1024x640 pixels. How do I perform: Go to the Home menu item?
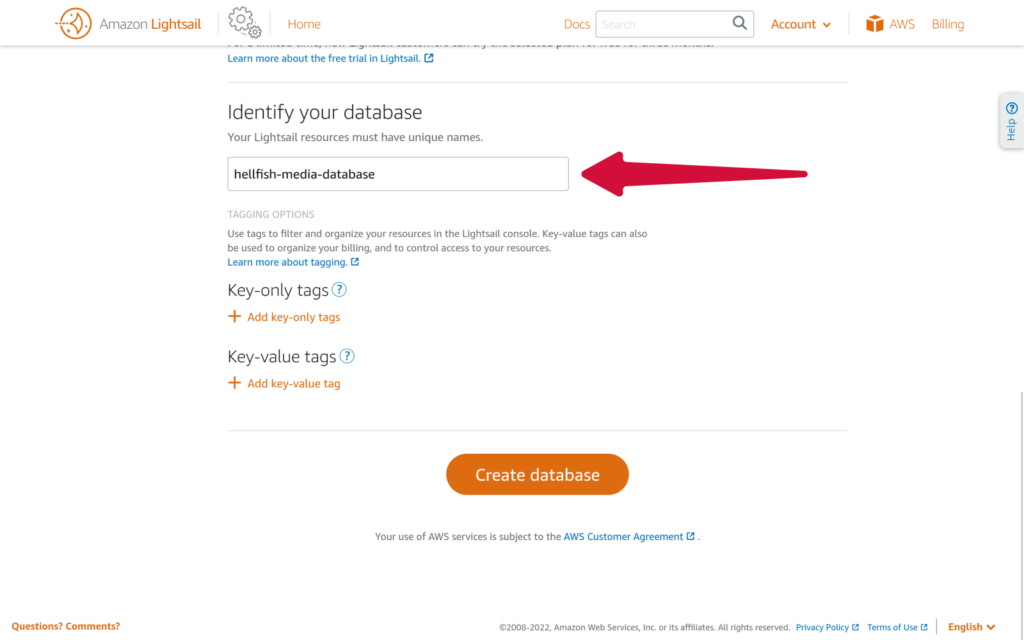coord(304,24)
